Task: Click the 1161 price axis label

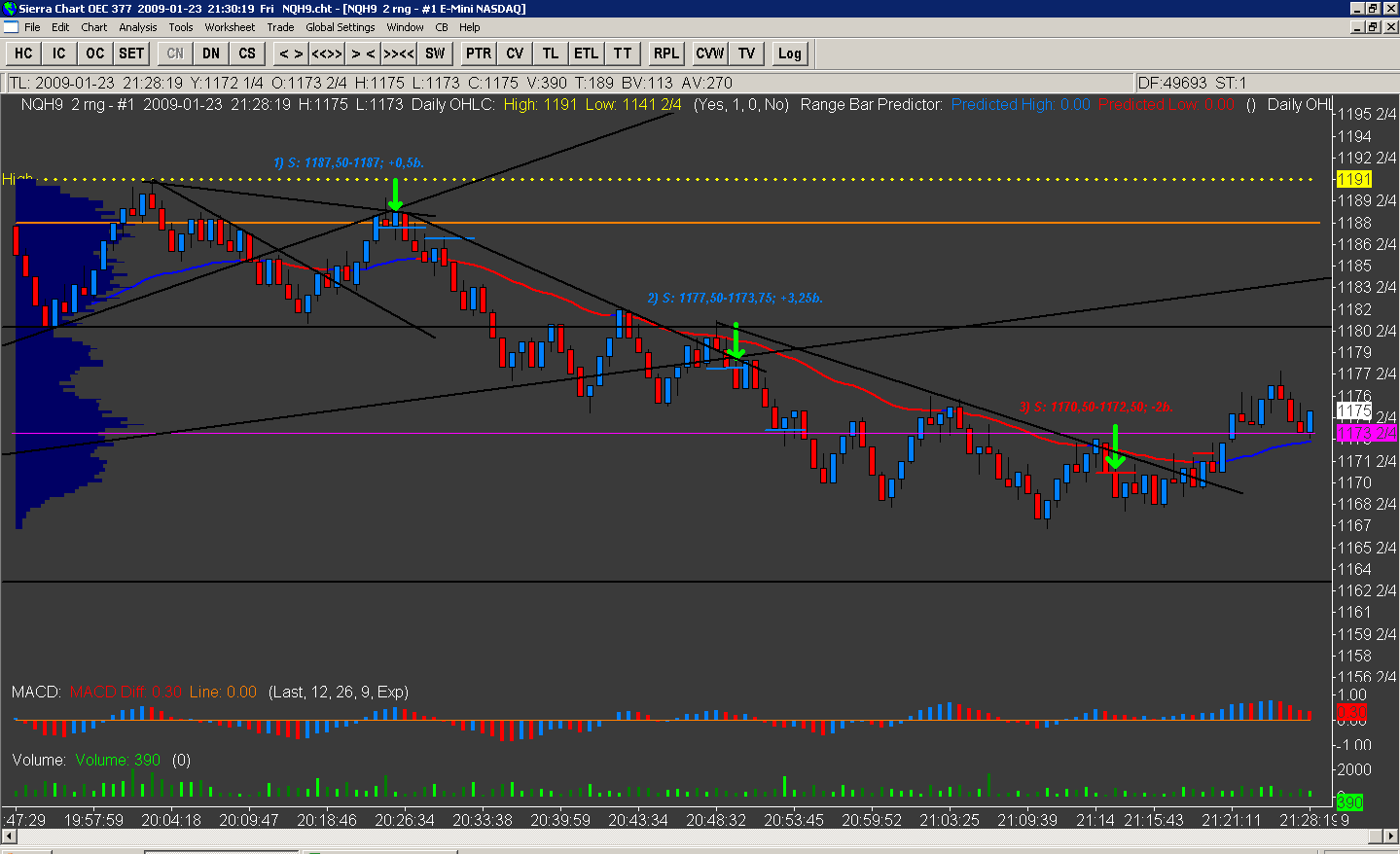Action: coord(1354,613)
